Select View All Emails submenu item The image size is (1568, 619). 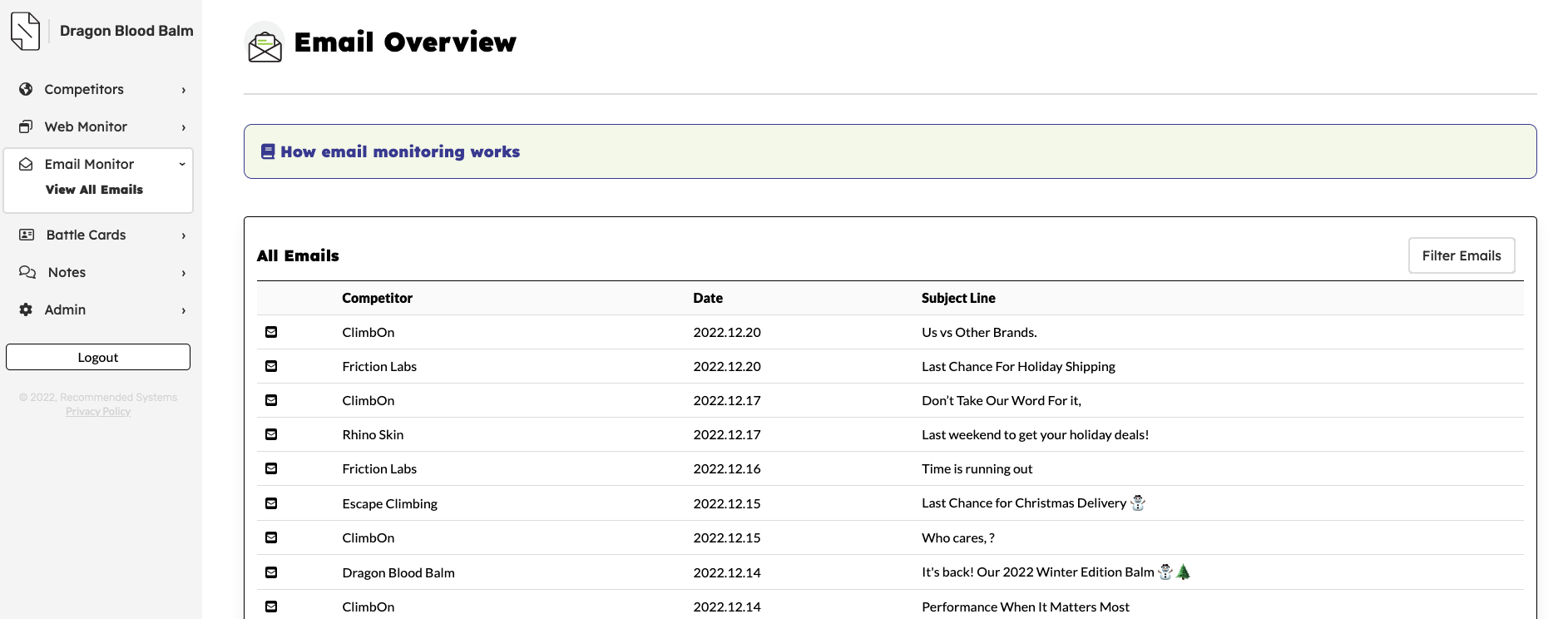pyautogui.click(x=94, y=190)
